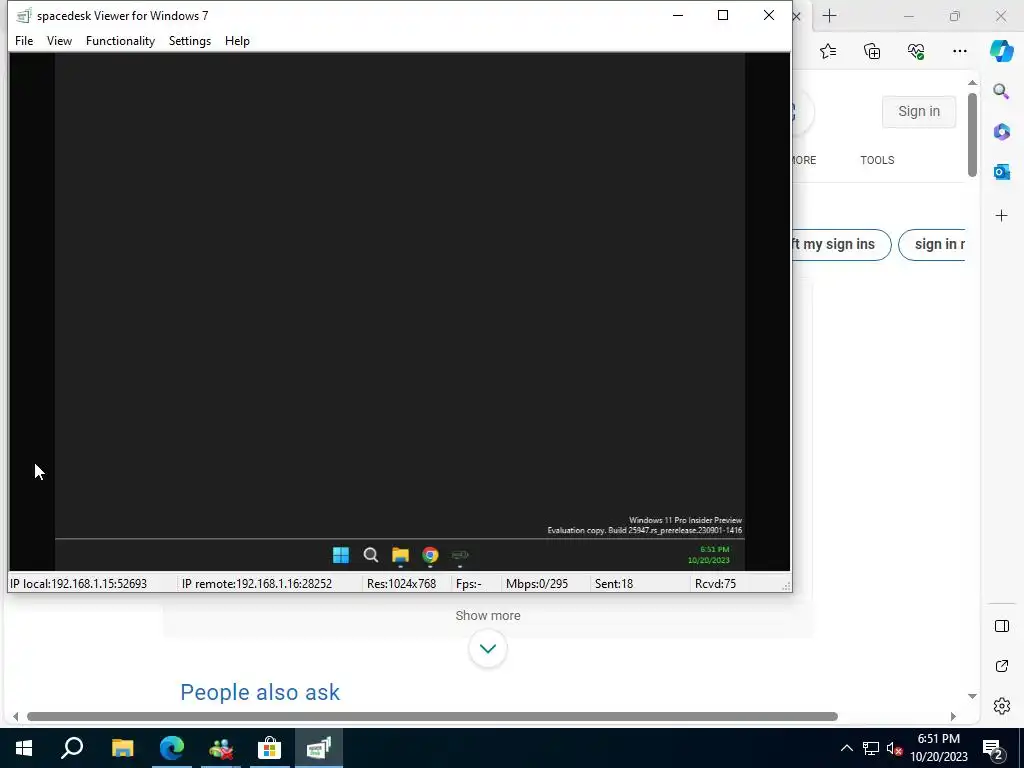The width and height of the screenshot is (1024, 768).
Task: Add a sidebar app with plus icon
Action: pos(1001,216)
